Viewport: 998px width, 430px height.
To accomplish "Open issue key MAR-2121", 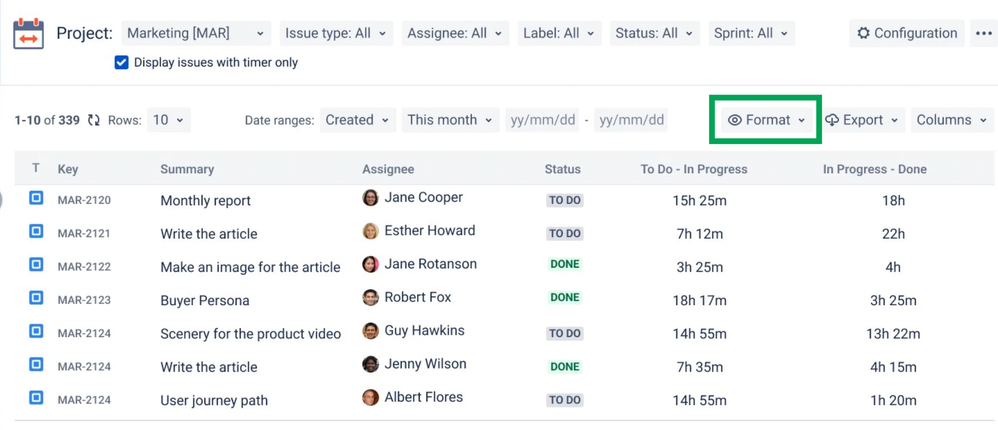I will point(84,233).
